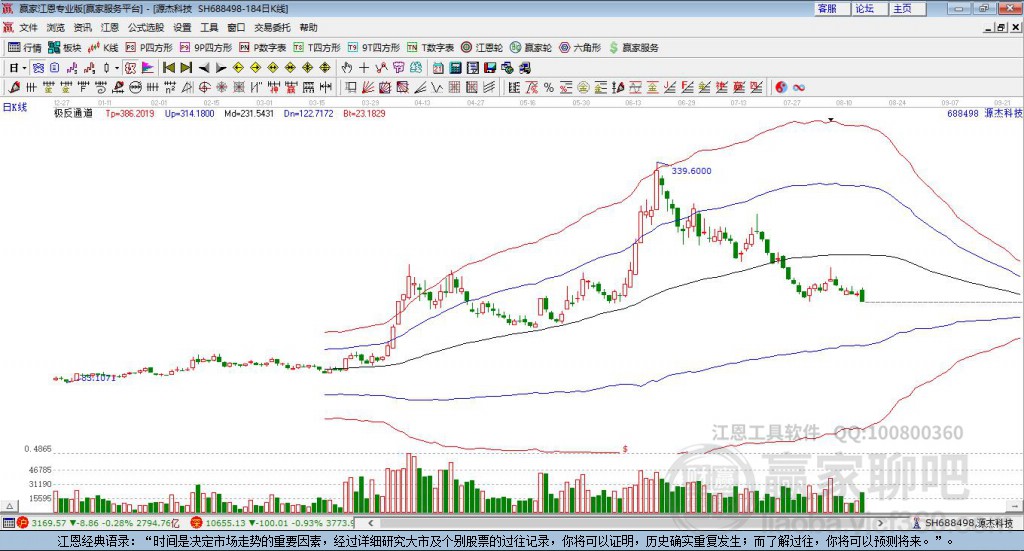Image resolution: width=1024 pixels, height=551 pixels.
Task: Open the 赢家轮 wheel tool
Action: pyautogui.click(x=531, y=47)
